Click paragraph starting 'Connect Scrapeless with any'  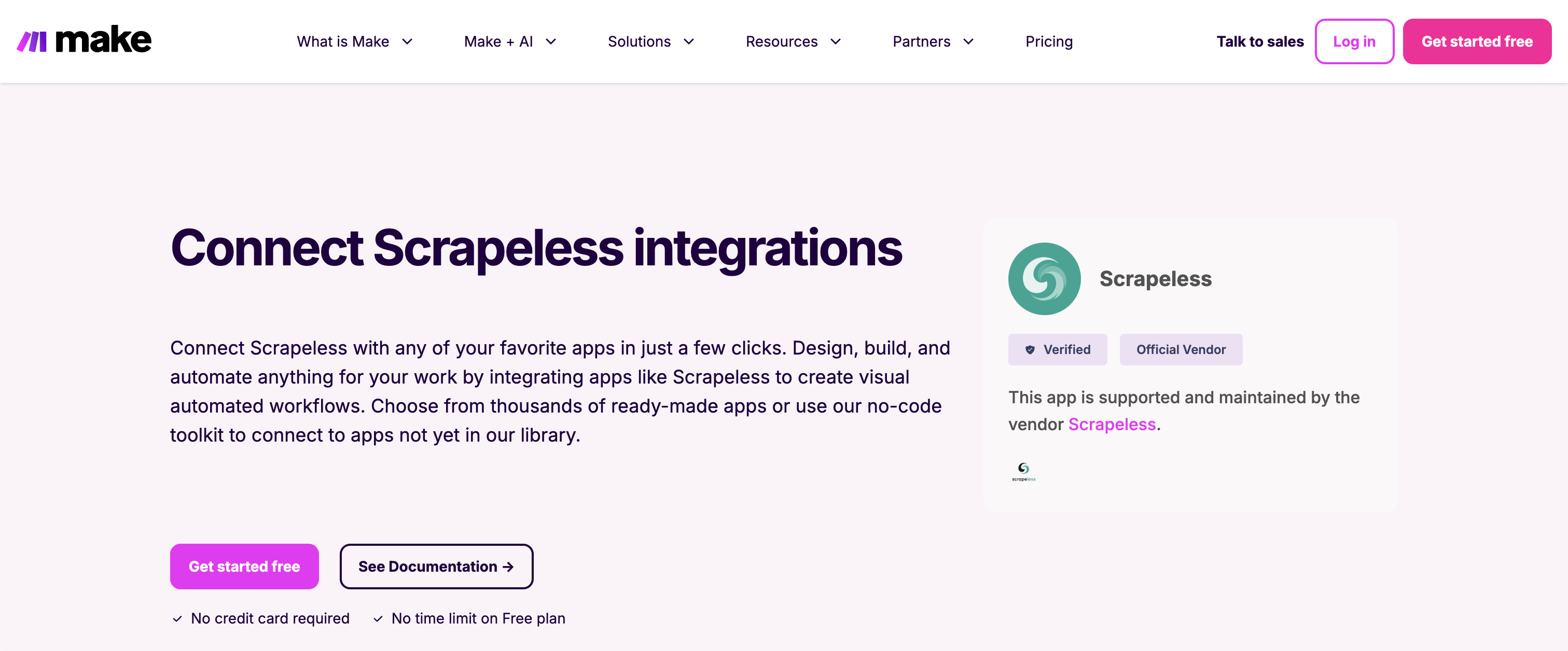pyautogui.click(x=560, y=391)
